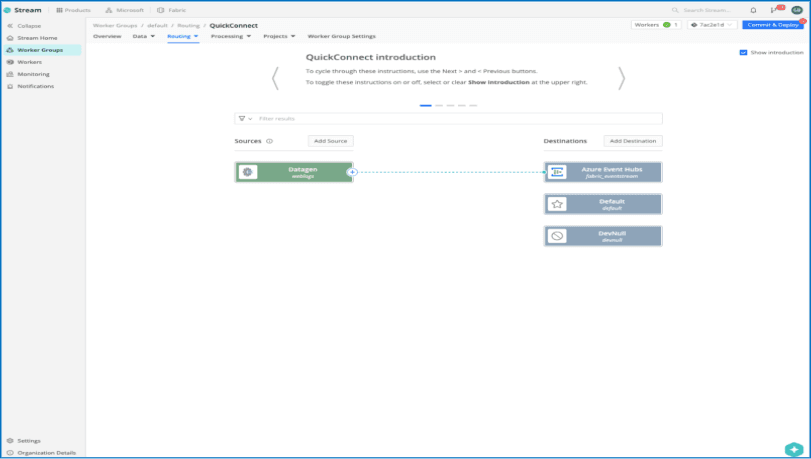Click the Filter results input field
Viewport: 811px width, 459px height.
pyautogui.click(x=450, y=119)
